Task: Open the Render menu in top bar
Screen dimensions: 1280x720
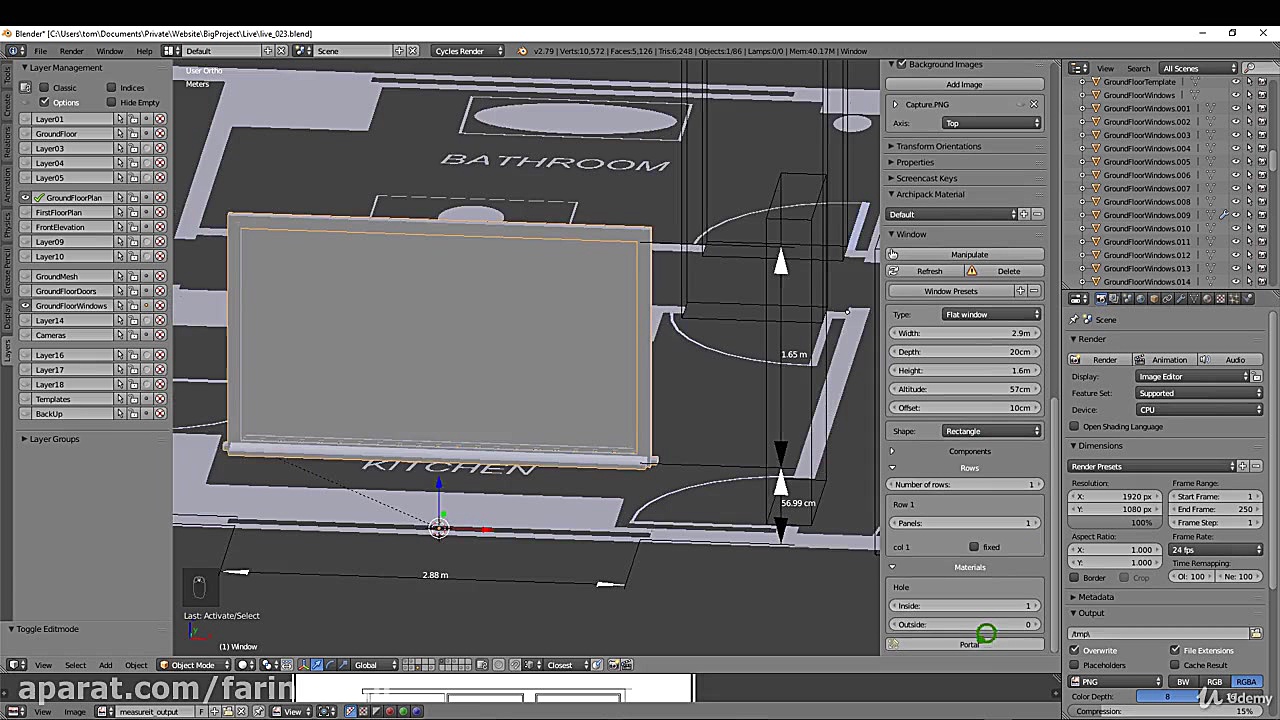Action: (71, 51)
